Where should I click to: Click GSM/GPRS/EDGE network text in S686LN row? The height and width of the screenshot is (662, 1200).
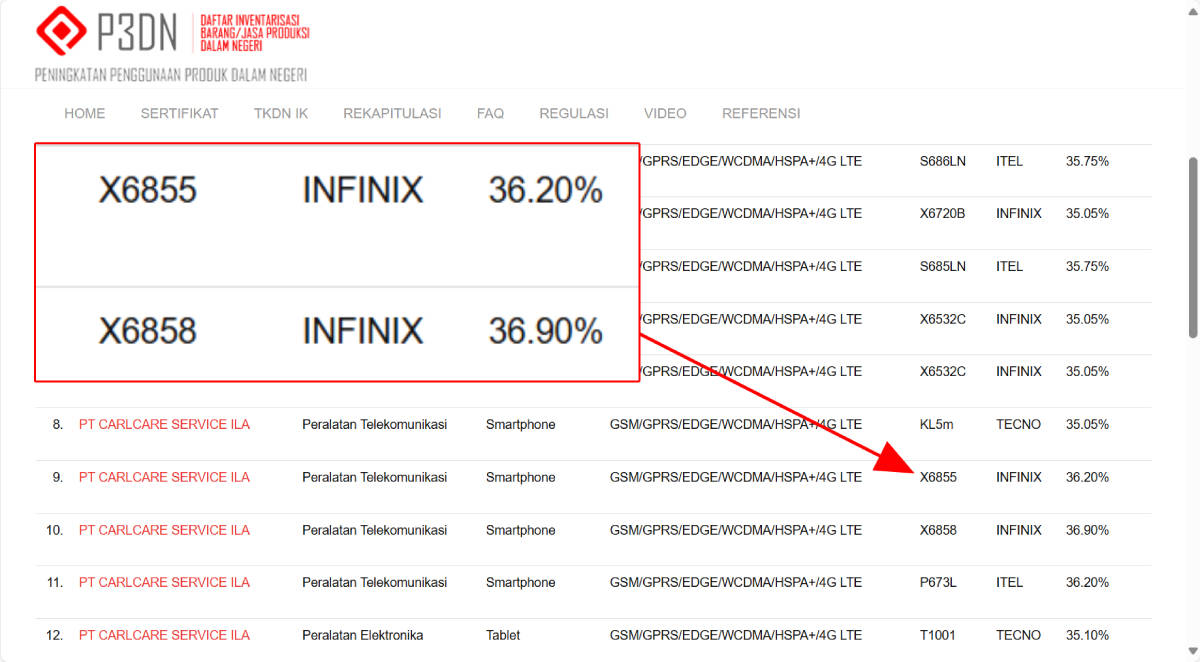pyautogui.click(x=751, y=160)
